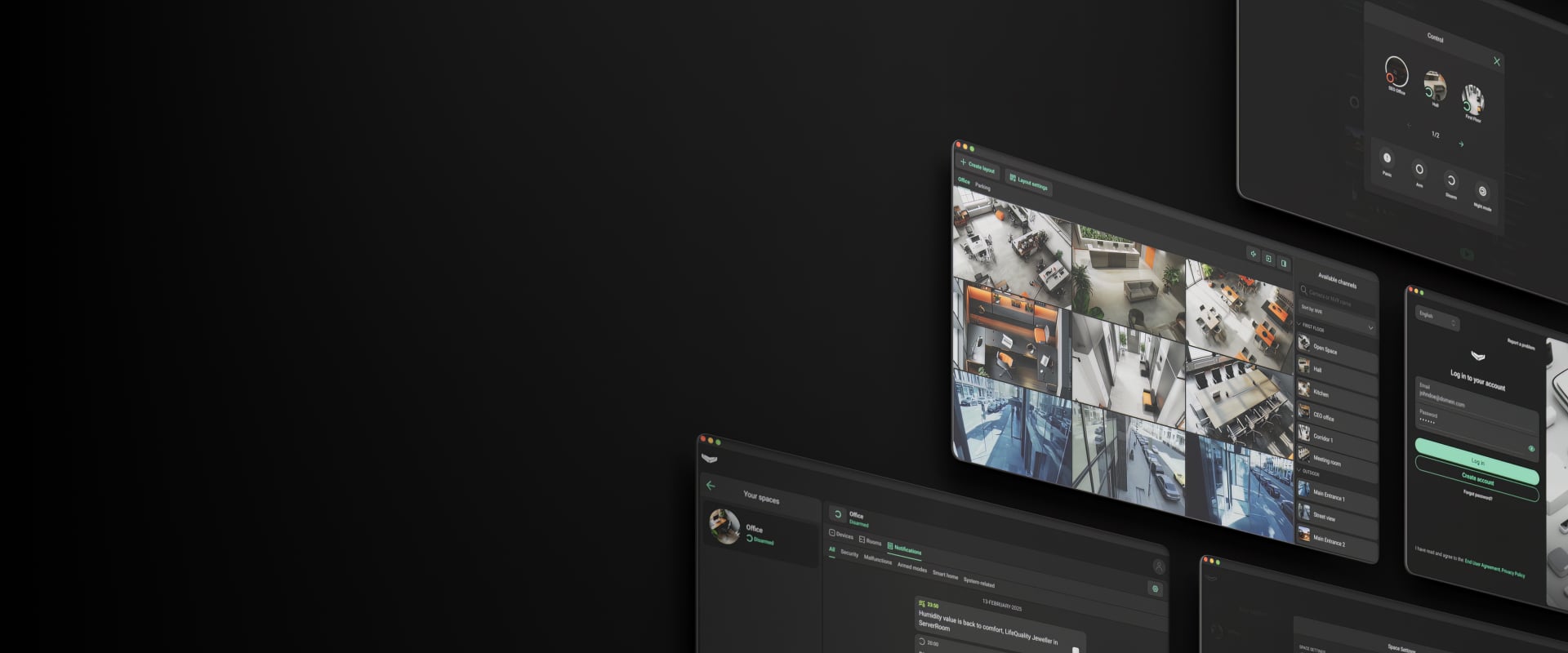1568x653 pixels.
Task: Activate Night mode in Control popup
Action: click(x=1482, y=192)
